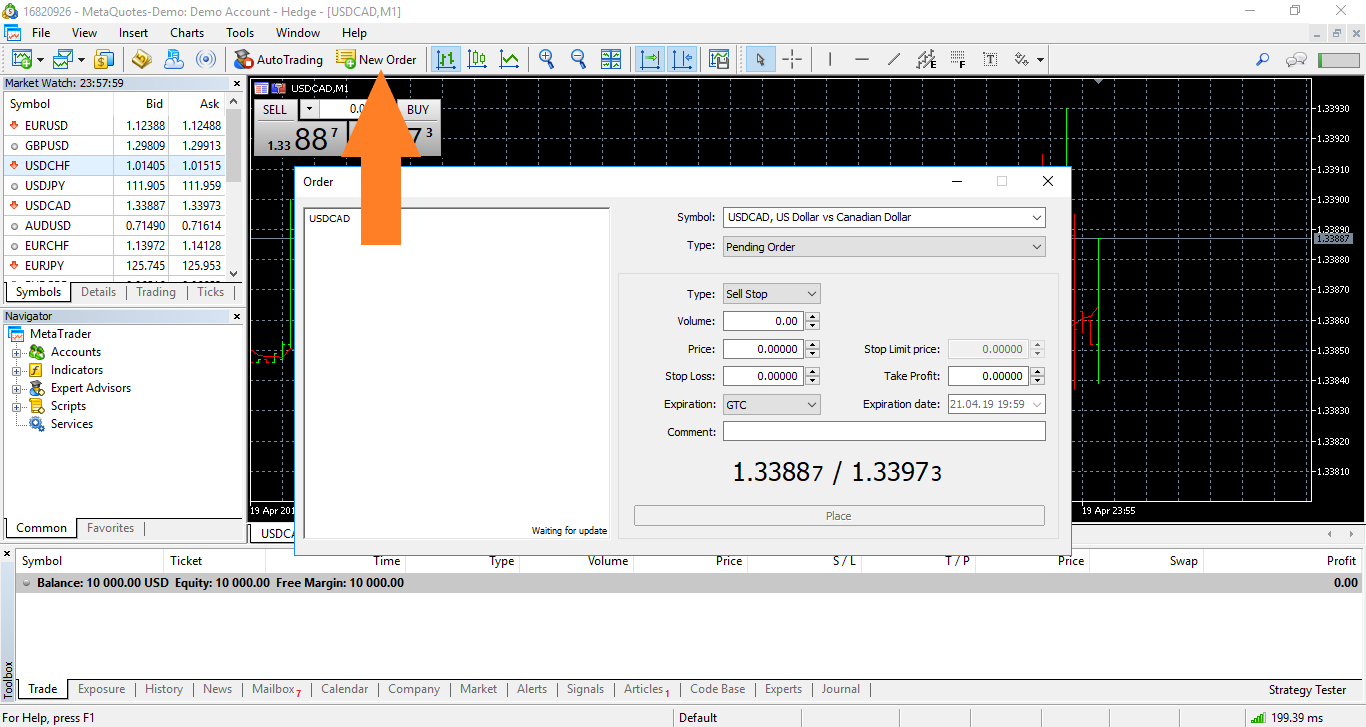Select the Vertical Line drawing tool
1366x727 pixels.
coord(829,59)
